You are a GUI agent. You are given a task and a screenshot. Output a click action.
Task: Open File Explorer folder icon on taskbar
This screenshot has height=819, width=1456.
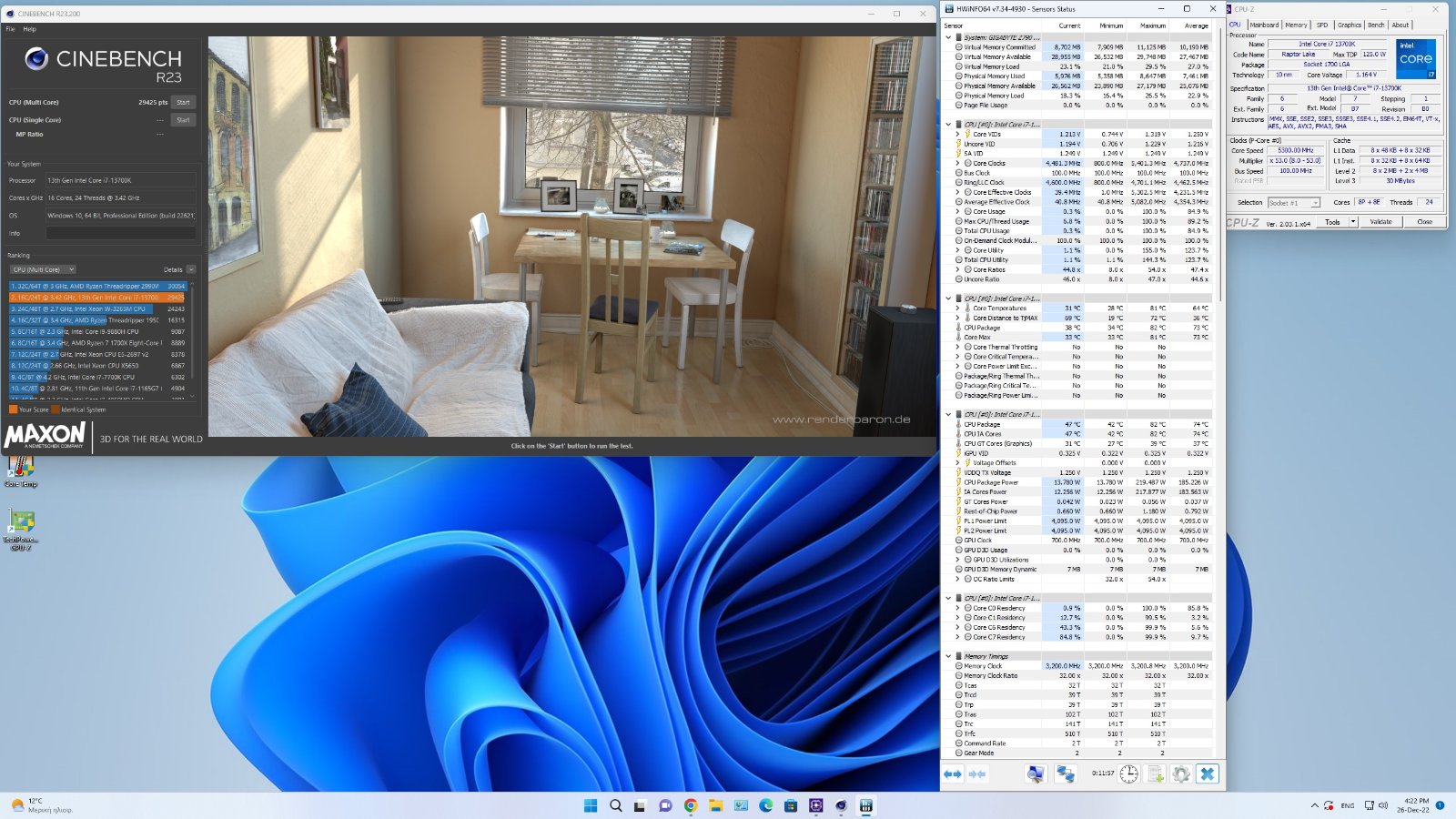[716, 805]
